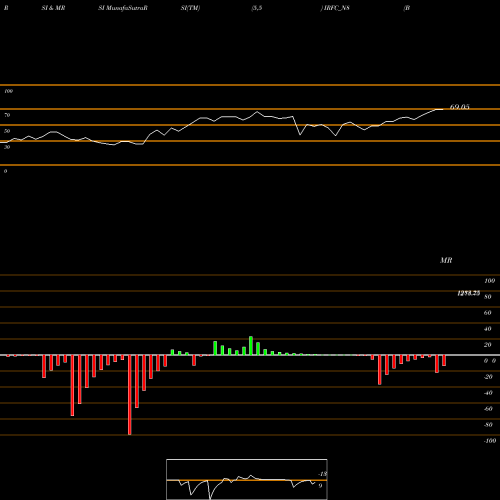500x500 pixels.
Task: Click the 20 label on the MR axis
Action: 488,345
